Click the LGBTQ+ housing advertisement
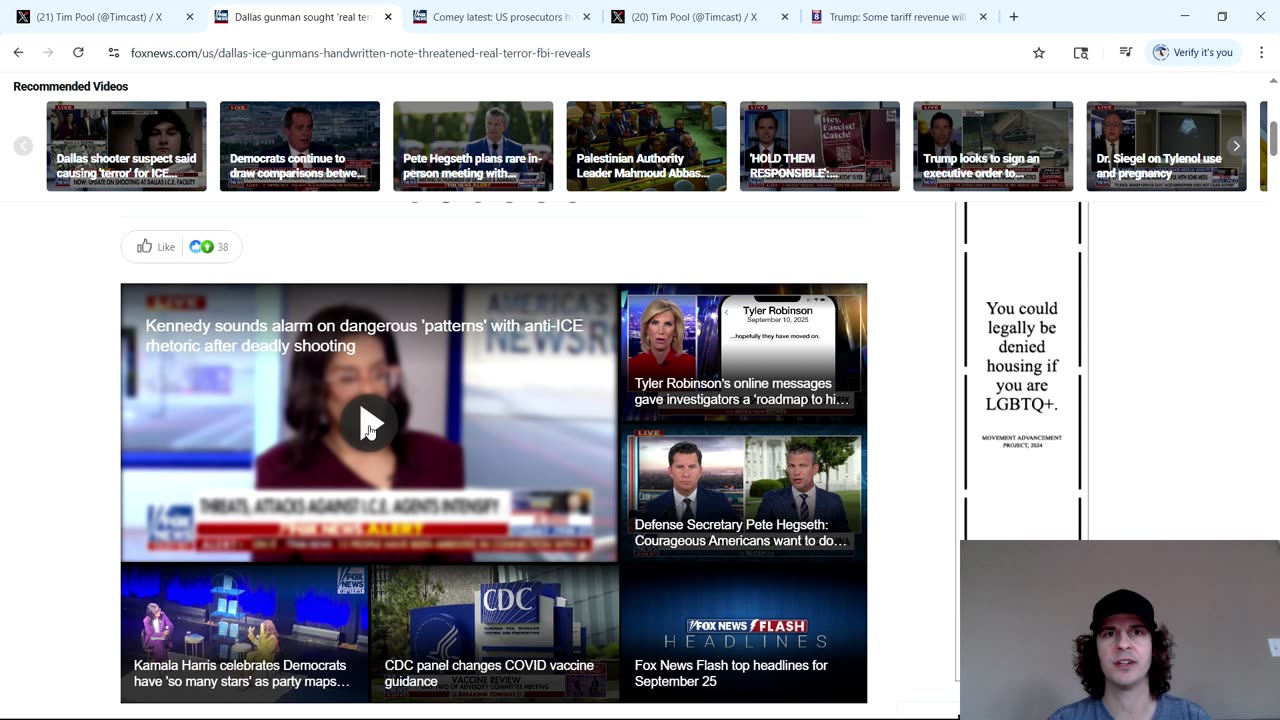 click(1022, 370)
